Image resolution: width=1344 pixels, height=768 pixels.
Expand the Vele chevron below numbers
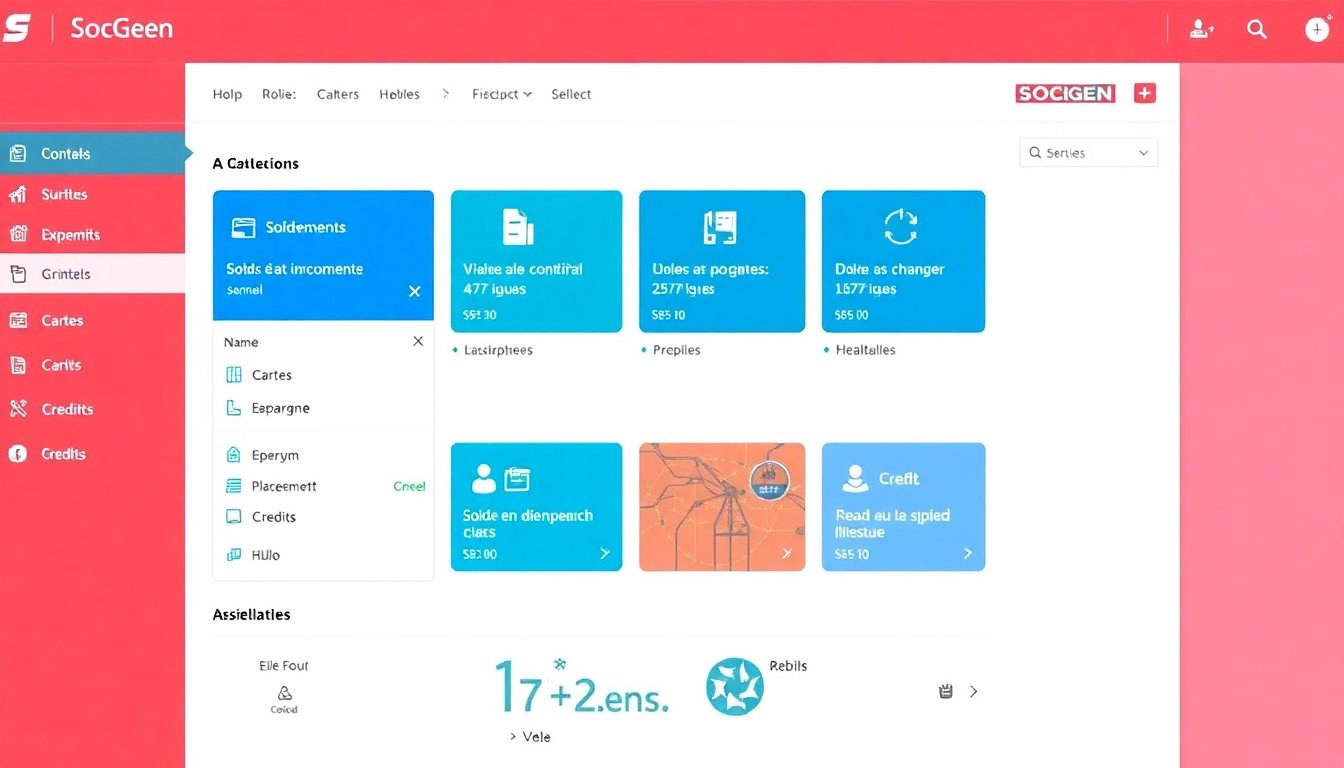click(x=513, y=737)
